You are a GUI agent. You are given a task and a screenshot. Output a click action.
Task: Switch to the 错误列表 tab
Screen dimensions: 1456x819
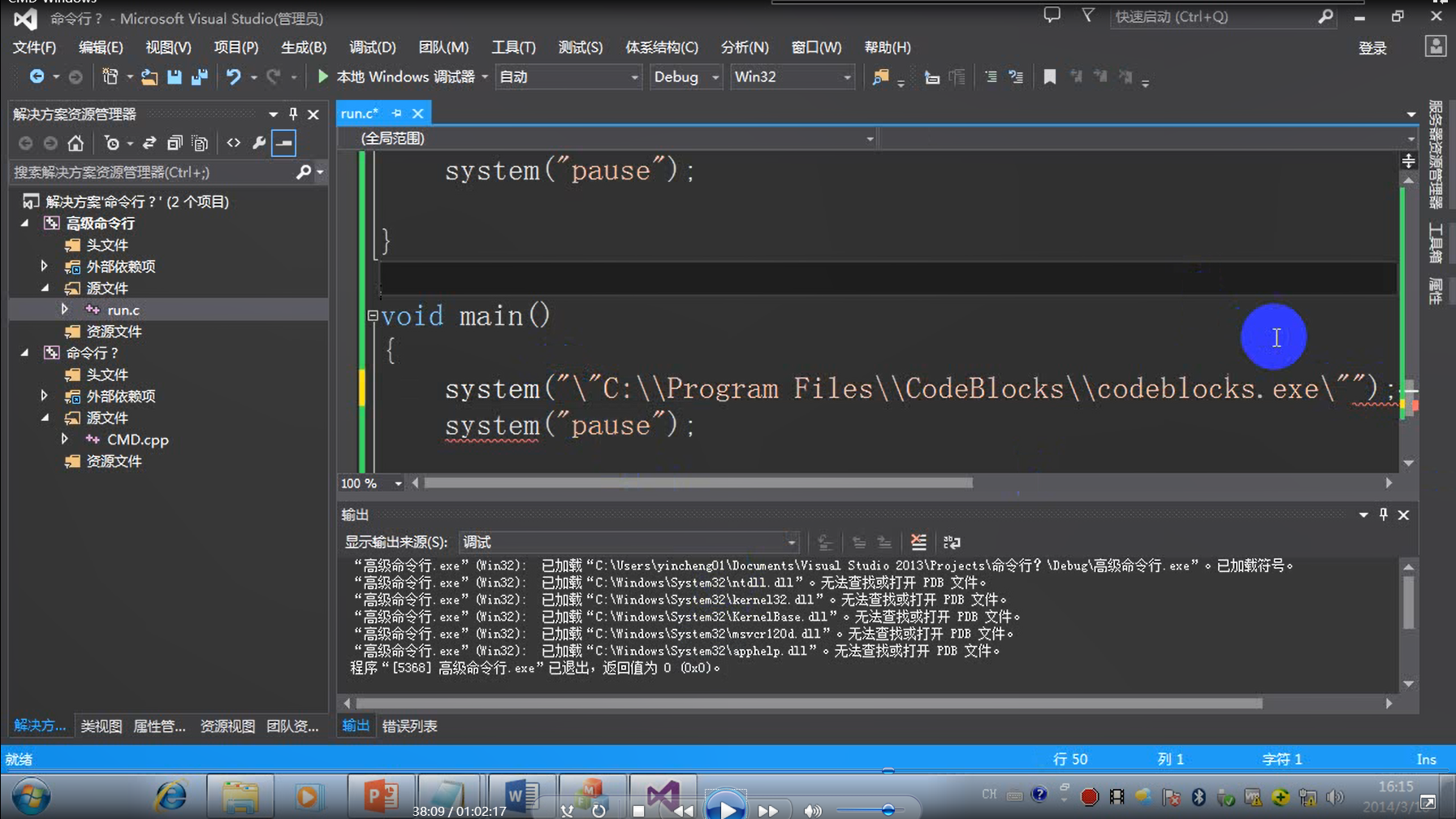tap(410, 726)
